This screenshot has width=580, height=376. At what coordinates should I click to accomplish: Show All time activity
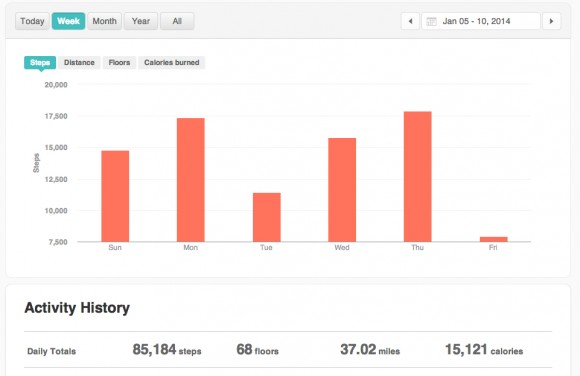[177, 21]
